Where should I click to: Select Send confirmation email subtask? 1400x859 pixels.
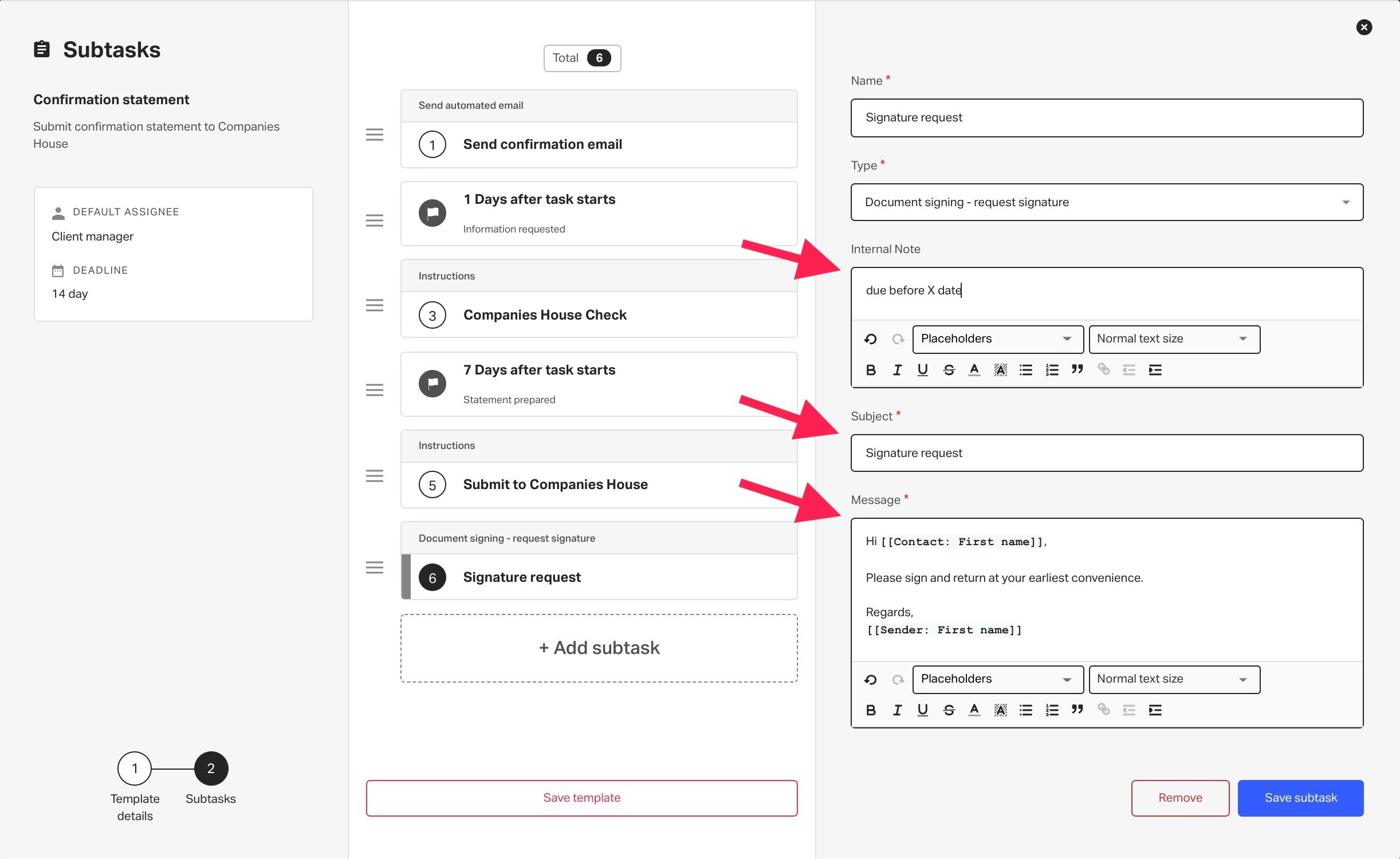click(x=599, y=129)
